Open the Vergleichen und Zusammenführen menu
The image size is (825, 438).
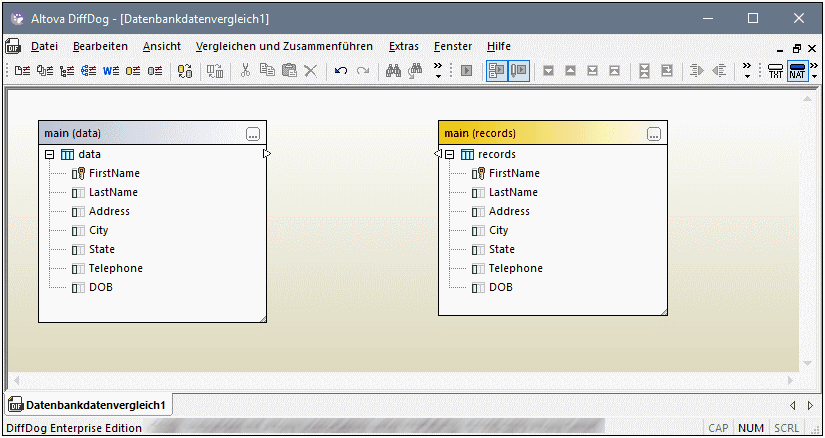pyautogui.click(x=284, y=46)
